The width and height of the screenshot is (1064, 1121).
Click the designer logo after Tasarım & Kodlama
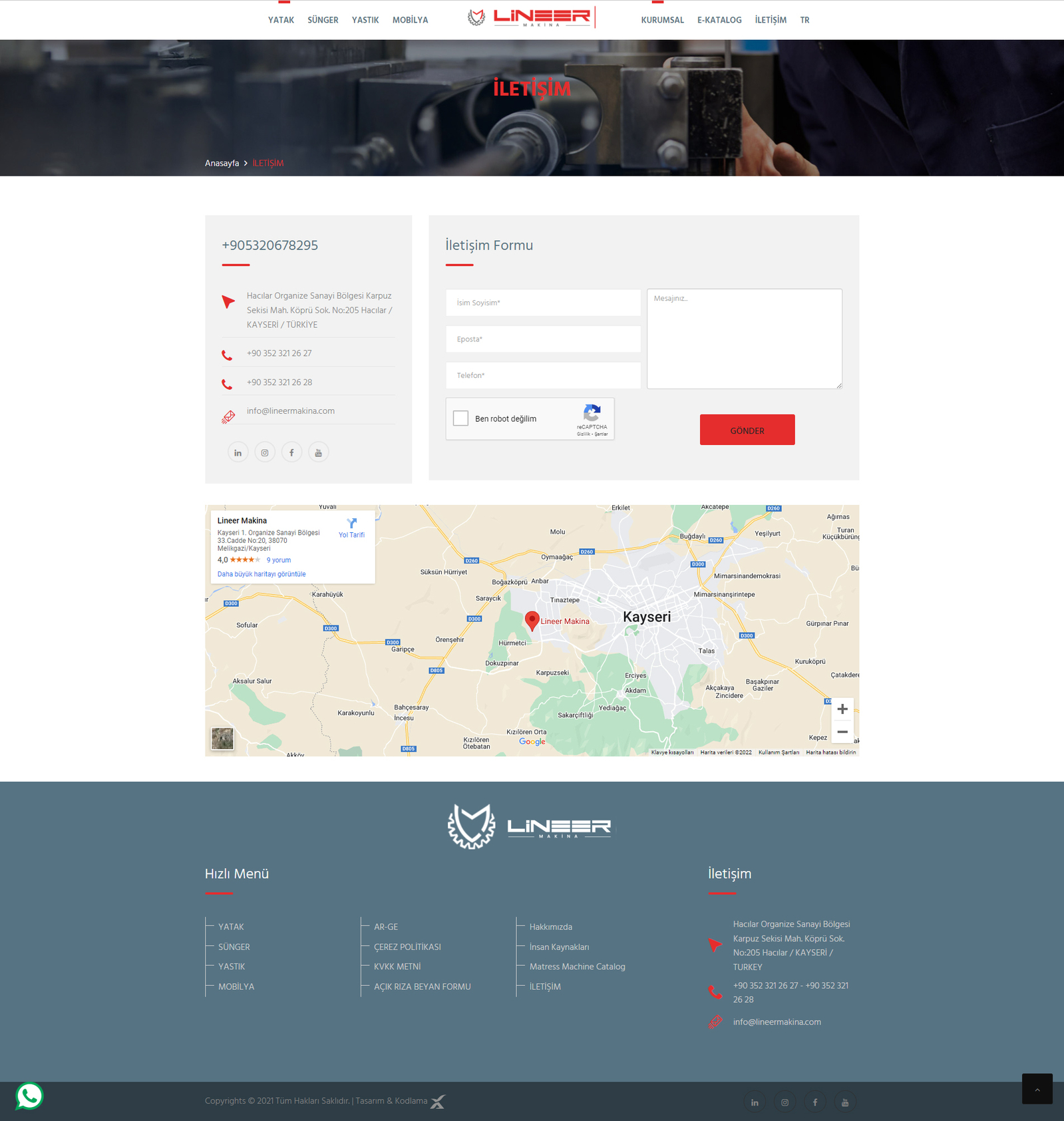tap(438, 1102)
